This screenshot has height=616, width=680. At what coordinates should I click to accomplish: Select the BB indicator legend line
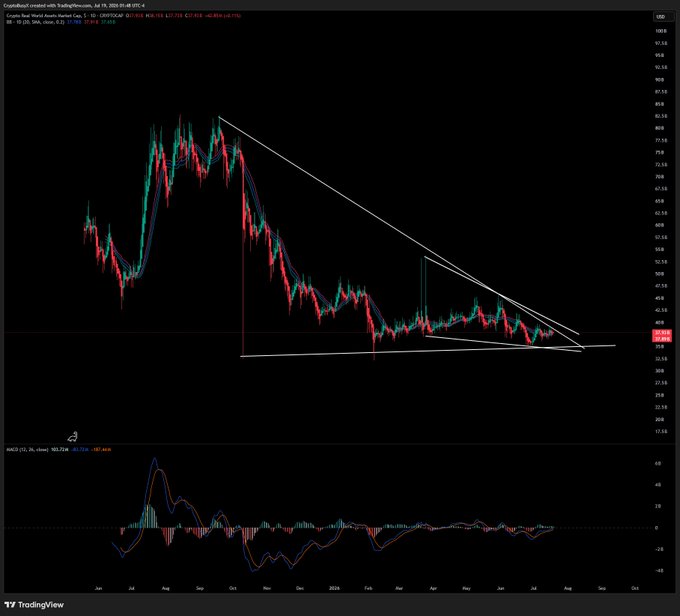(x=61, y=22)
